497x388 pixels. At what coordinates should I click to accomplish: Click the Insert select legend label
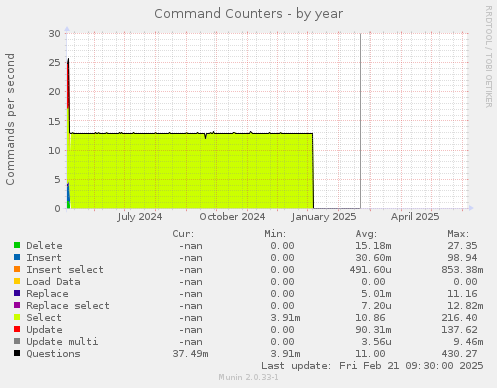tap(65, 270)
